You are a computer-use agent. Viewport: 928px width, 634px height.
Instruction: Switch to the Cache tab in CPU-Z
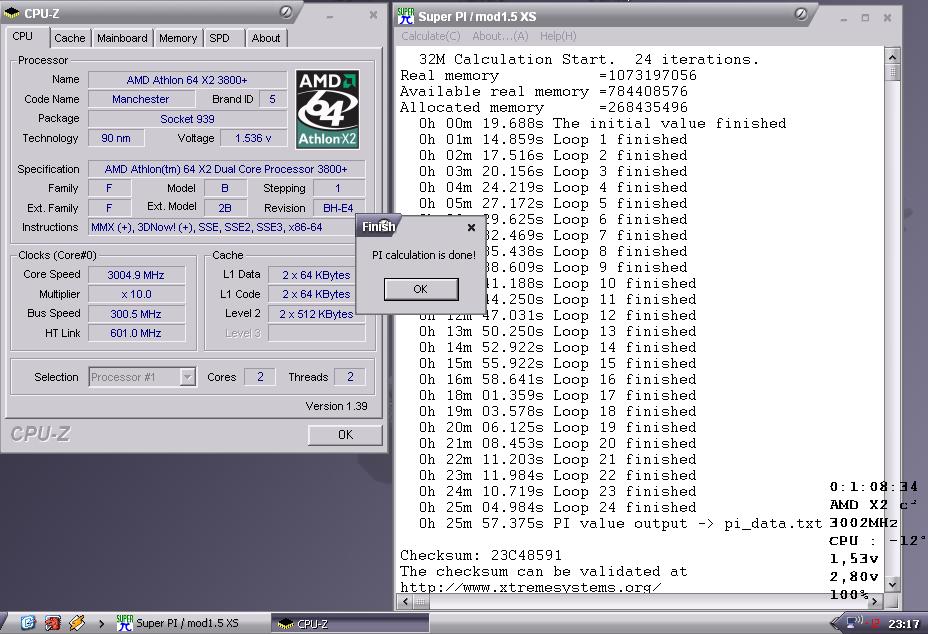point(70,38)
